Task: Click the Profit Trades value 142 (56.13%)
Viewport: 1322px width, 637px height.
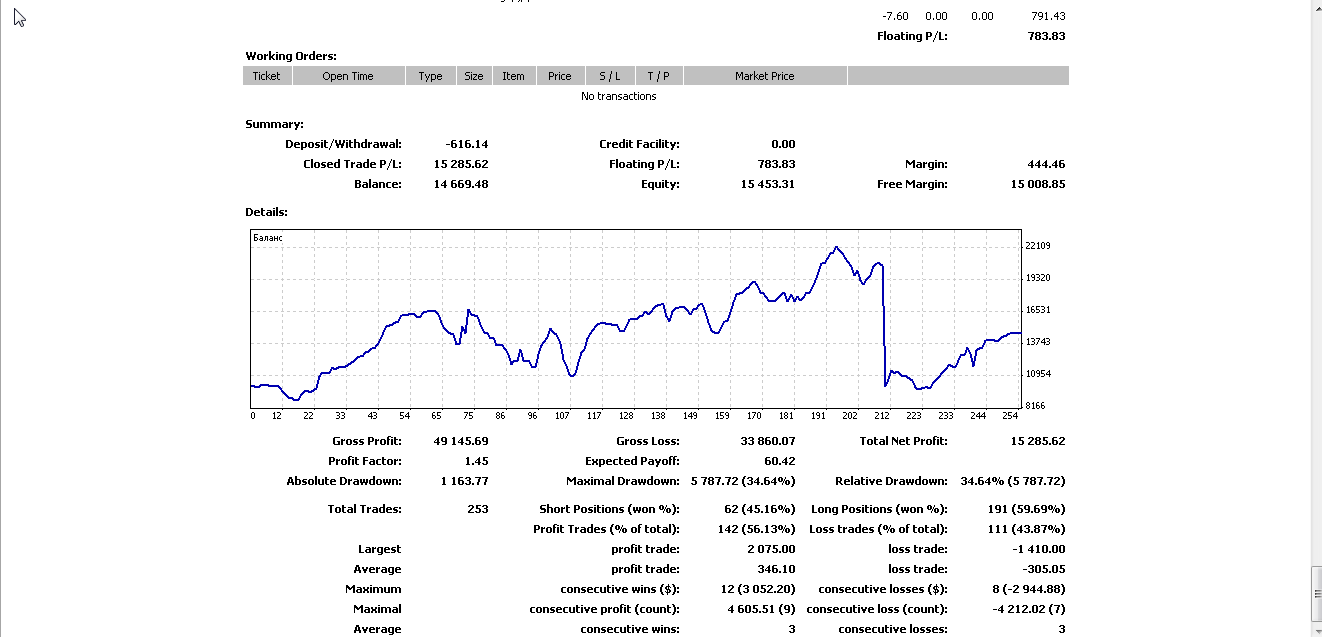Action: [x=757, y=529]
